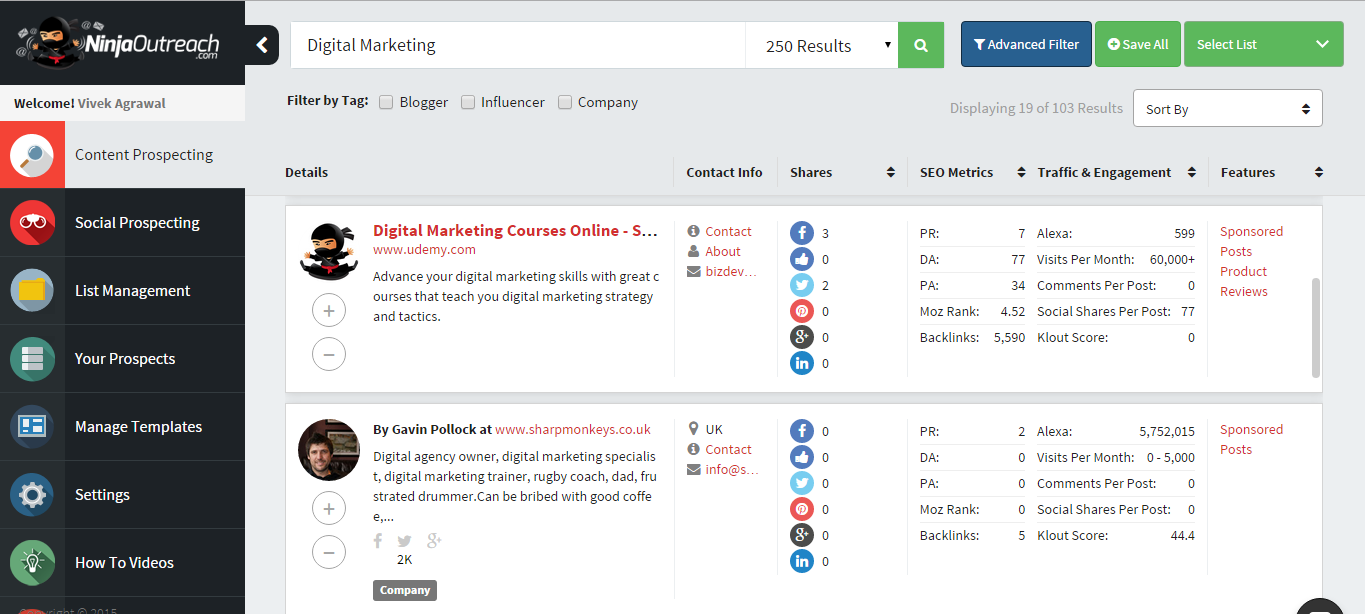Click the Twitter share icon for sharpmonkeys
This screenshot has height=614, width=1365.
(x=802, y=483)
